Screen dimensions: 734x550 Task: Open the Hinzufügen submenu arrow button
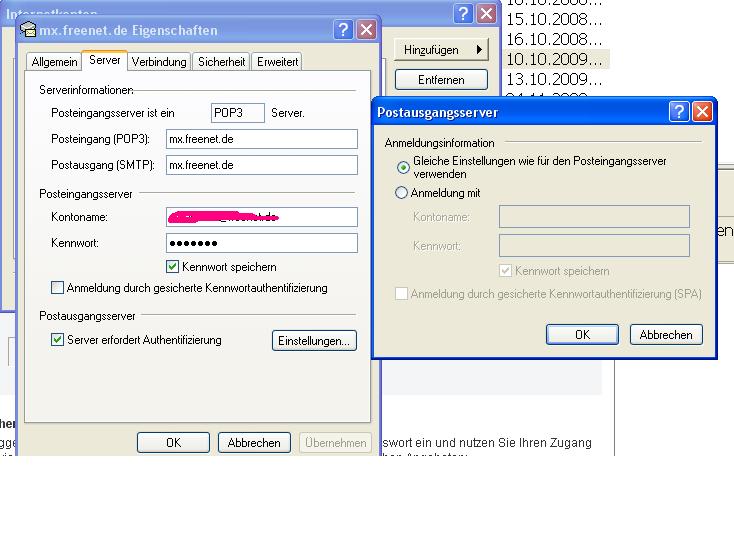click(x=441, y=50)
